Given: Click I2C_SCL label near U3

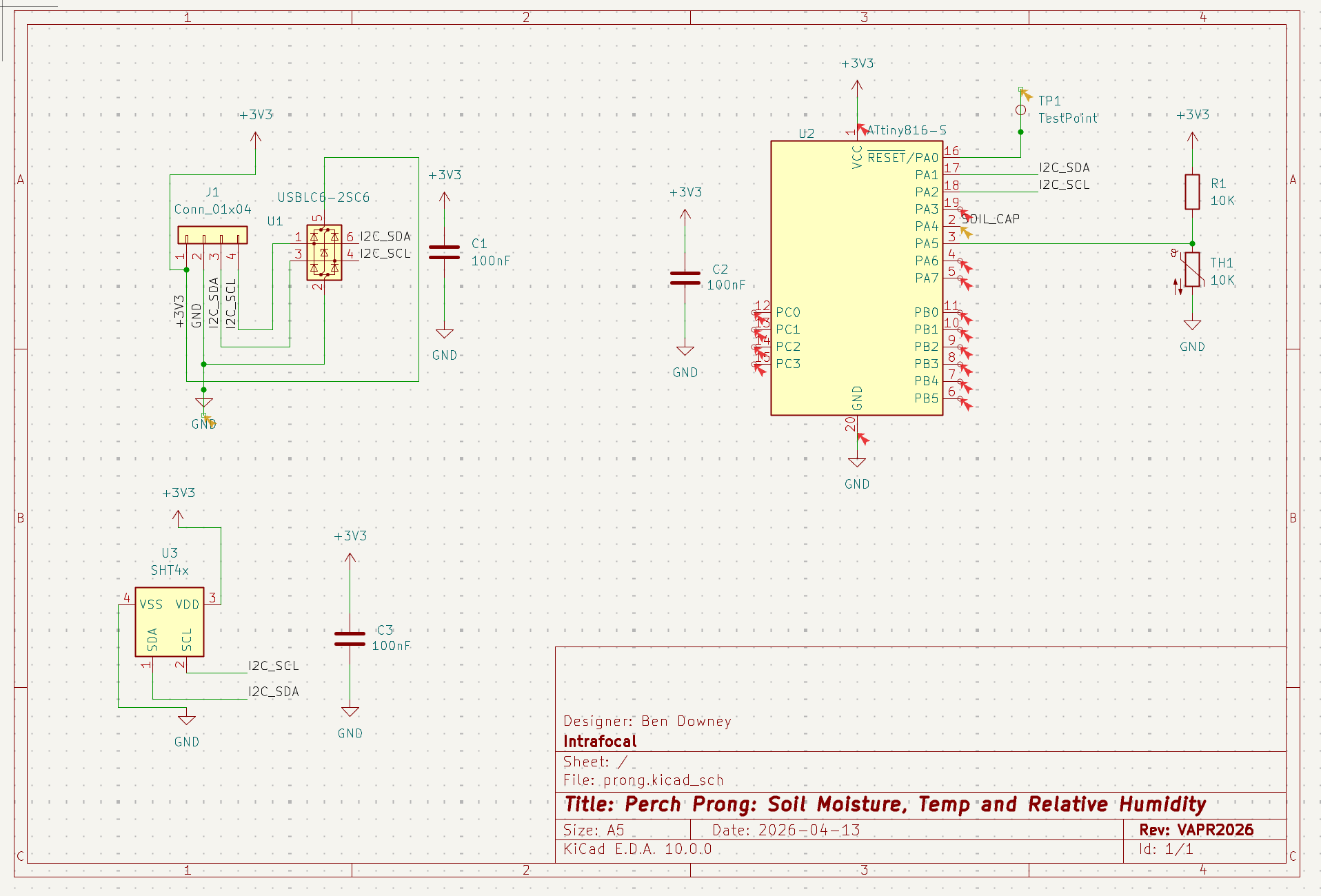Looking at the screenshot, I should [x=274, y=666].
